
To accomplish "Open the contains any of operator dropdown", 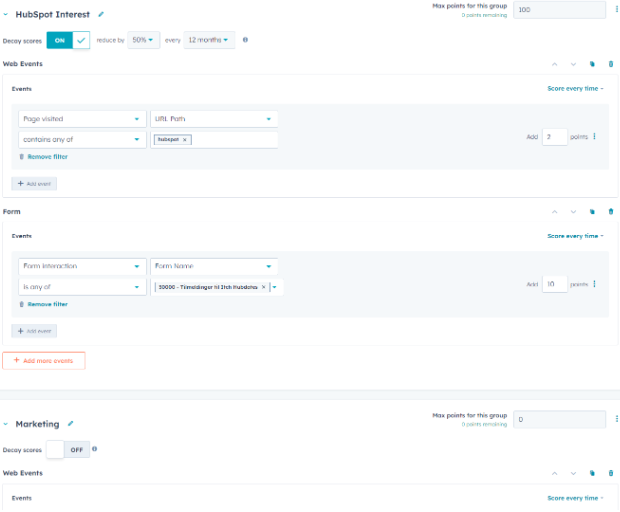I will point(82,140).
